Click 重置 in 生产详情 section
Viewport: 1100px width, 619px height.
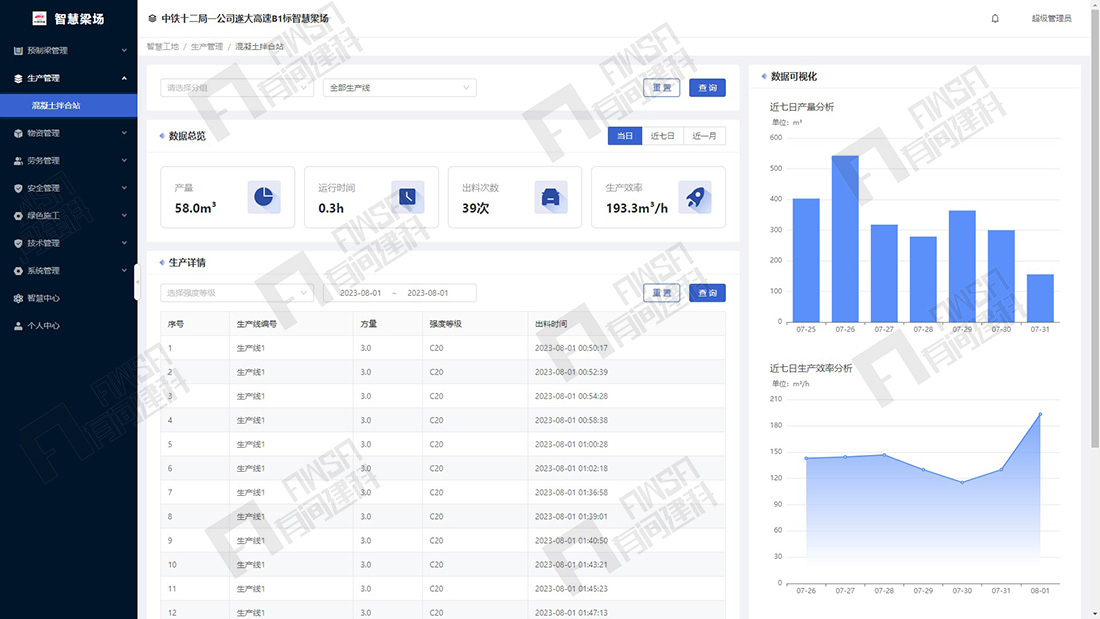[x=662, y=293]
